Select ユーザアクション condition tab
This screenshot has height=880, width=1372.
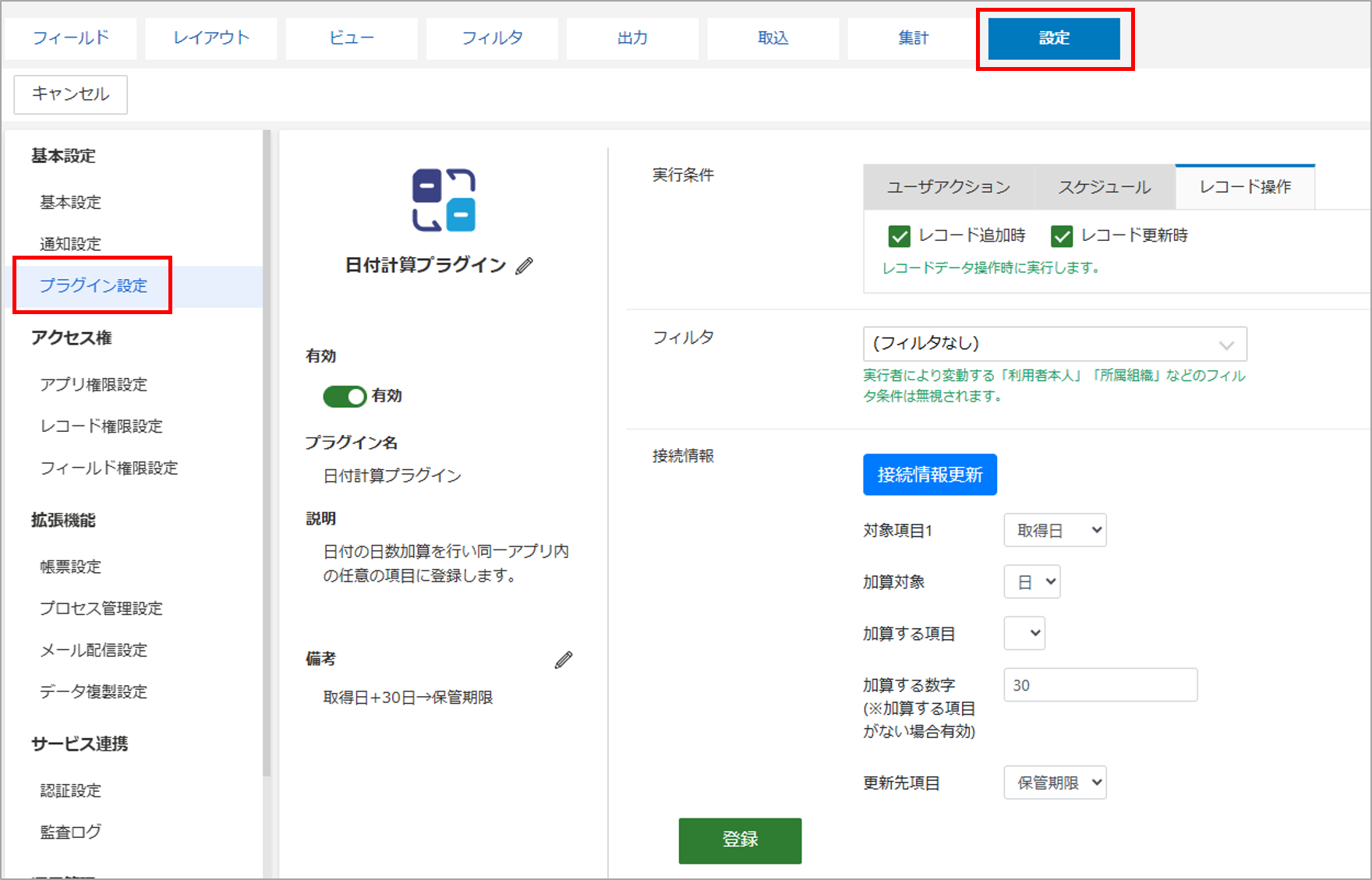pyautogui.click(x=949, y=187)
